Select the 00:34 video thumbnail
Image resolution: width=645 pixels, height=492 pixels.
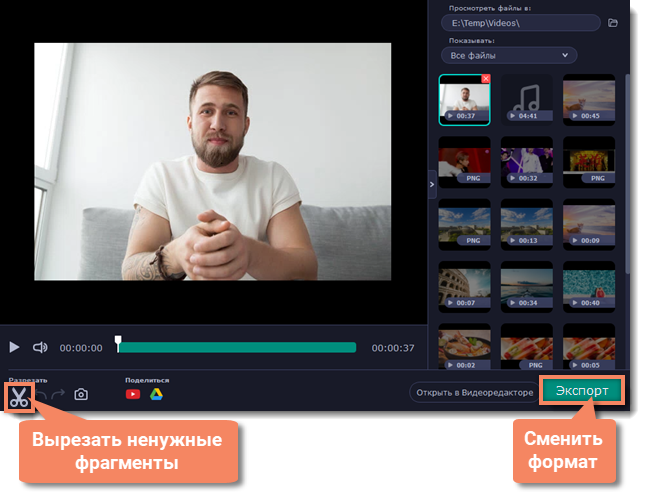tap(526, 286)
